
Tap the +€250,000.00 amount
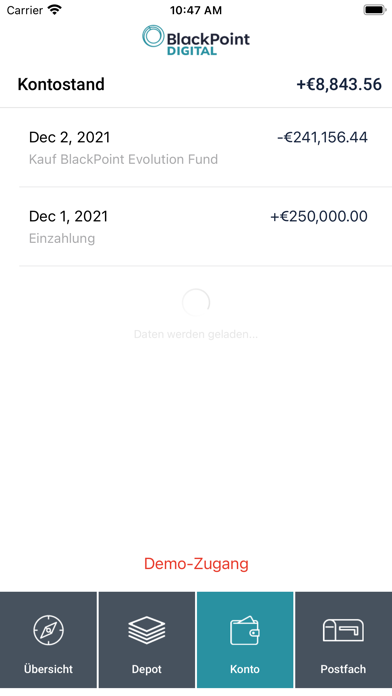(319, 216)
